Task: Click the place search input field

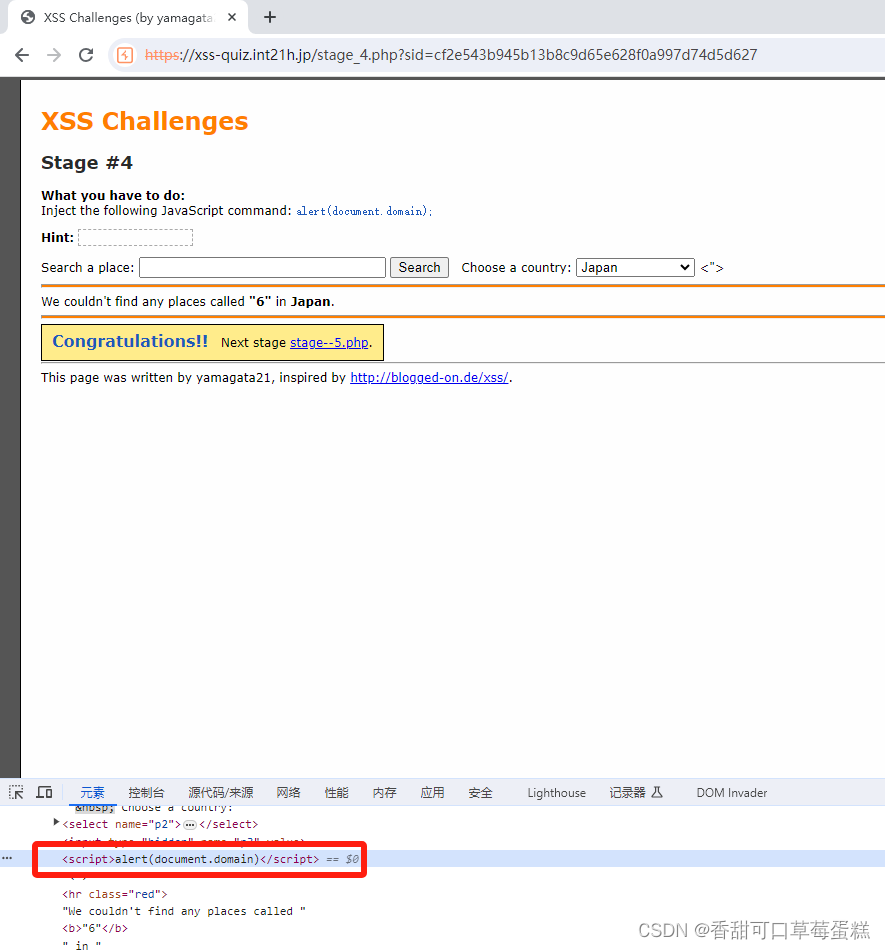Action: [262, 267]
